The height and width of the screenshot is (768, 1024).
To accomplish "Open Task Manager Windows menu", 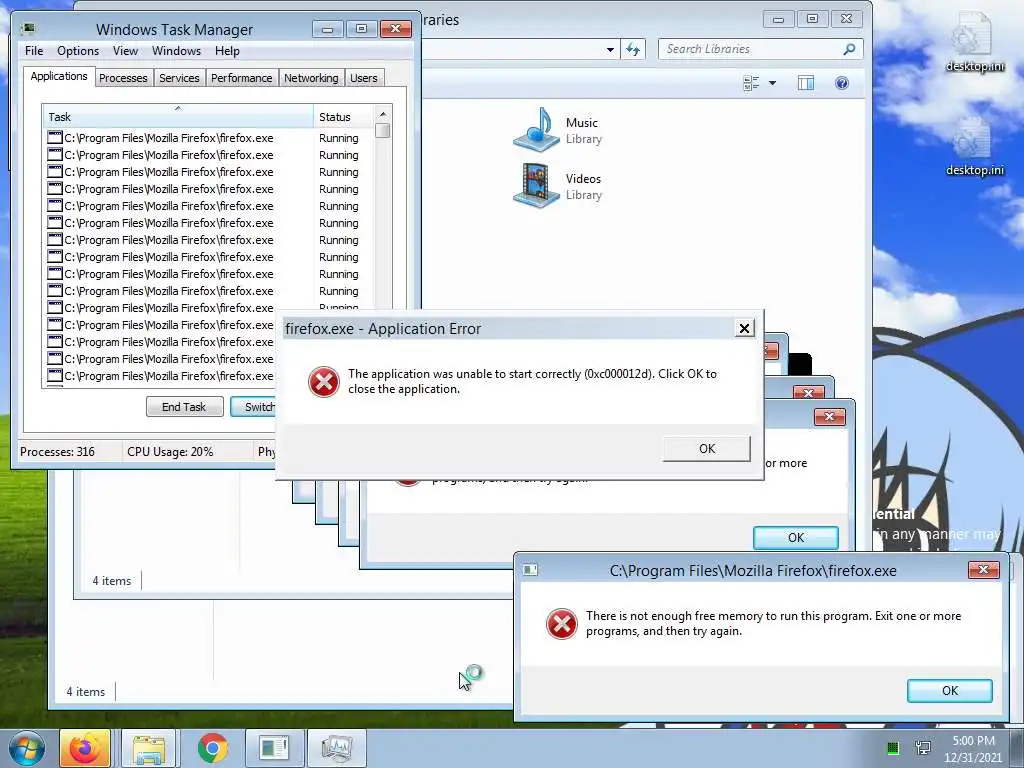I will pyautogui.click(x=176, y=51).
